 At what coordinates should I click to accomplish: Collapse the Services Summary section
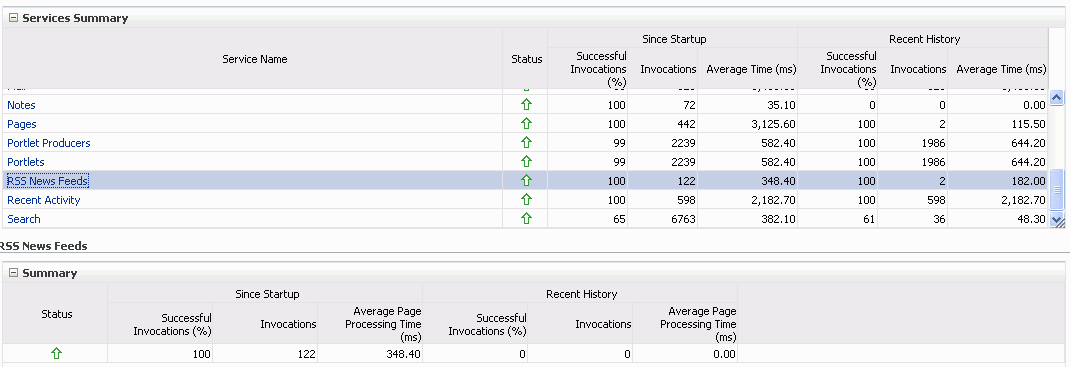[13, 18]
